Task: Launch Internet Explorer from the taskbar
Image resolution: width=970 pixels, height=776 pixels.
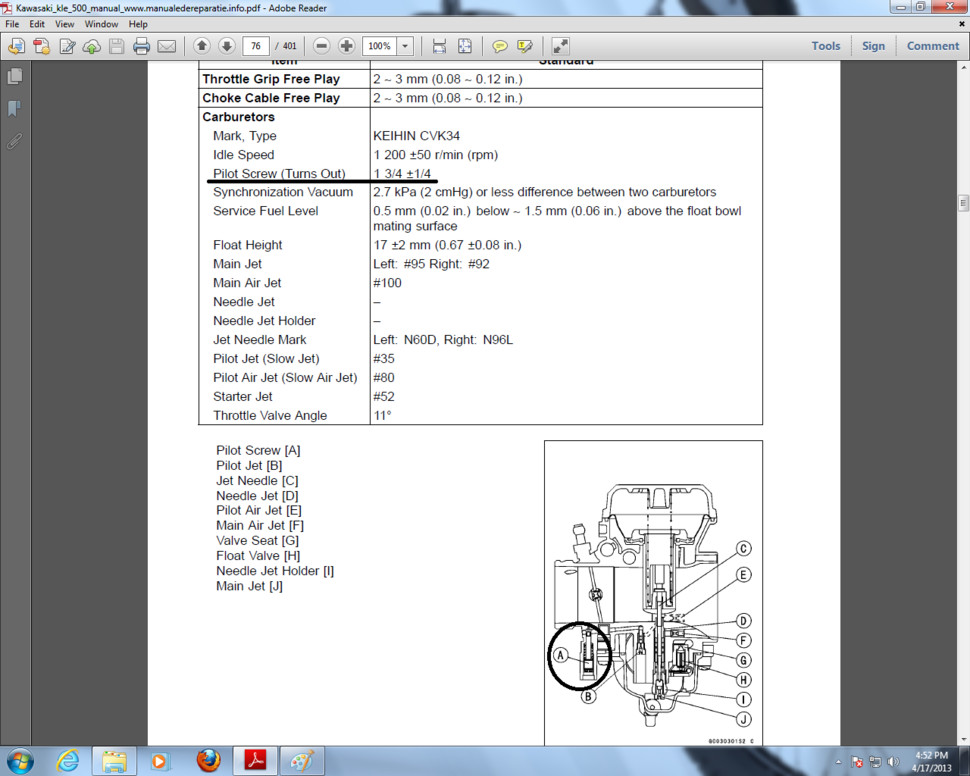Action: coord(67,761)
